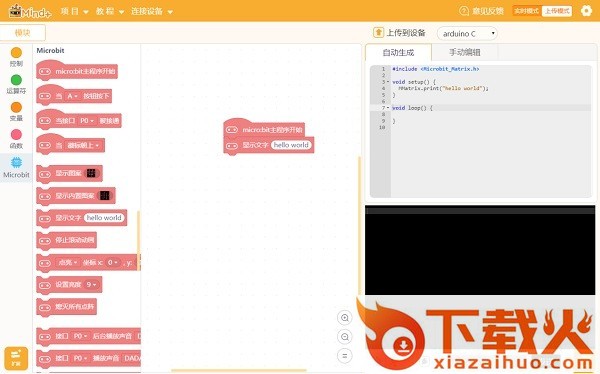Click the workspace vertical scrollbar

click(x=359, y=226)
